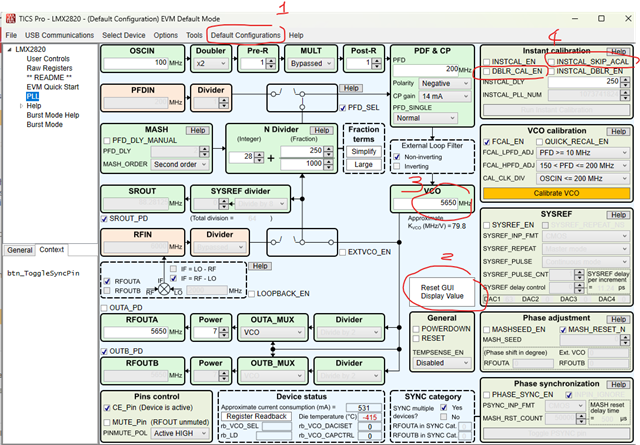Click the N Divider Help button
This screenshot has height=445, width=640.
tap(322, 130)
